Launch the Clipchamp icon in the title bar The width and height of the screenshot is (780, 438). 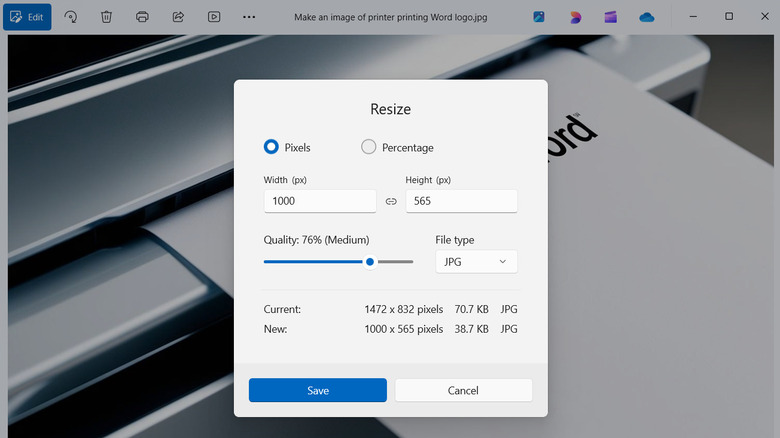611,17
